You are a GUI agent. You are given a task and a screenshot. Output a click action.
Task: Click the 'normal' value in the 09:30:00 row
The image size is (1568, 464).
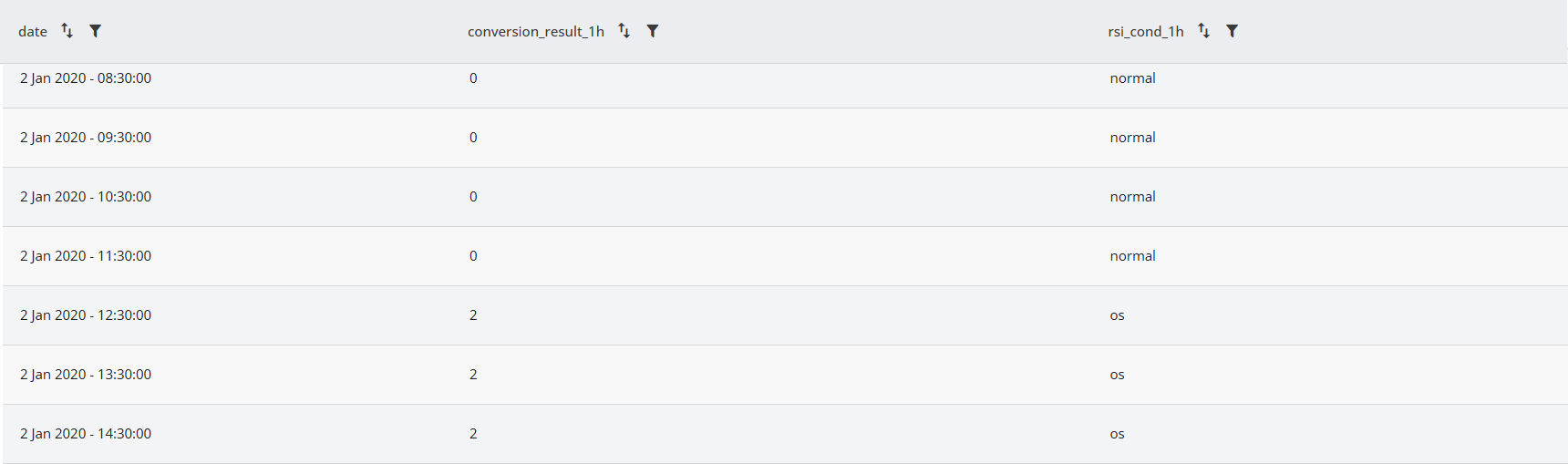[1133, 138]
